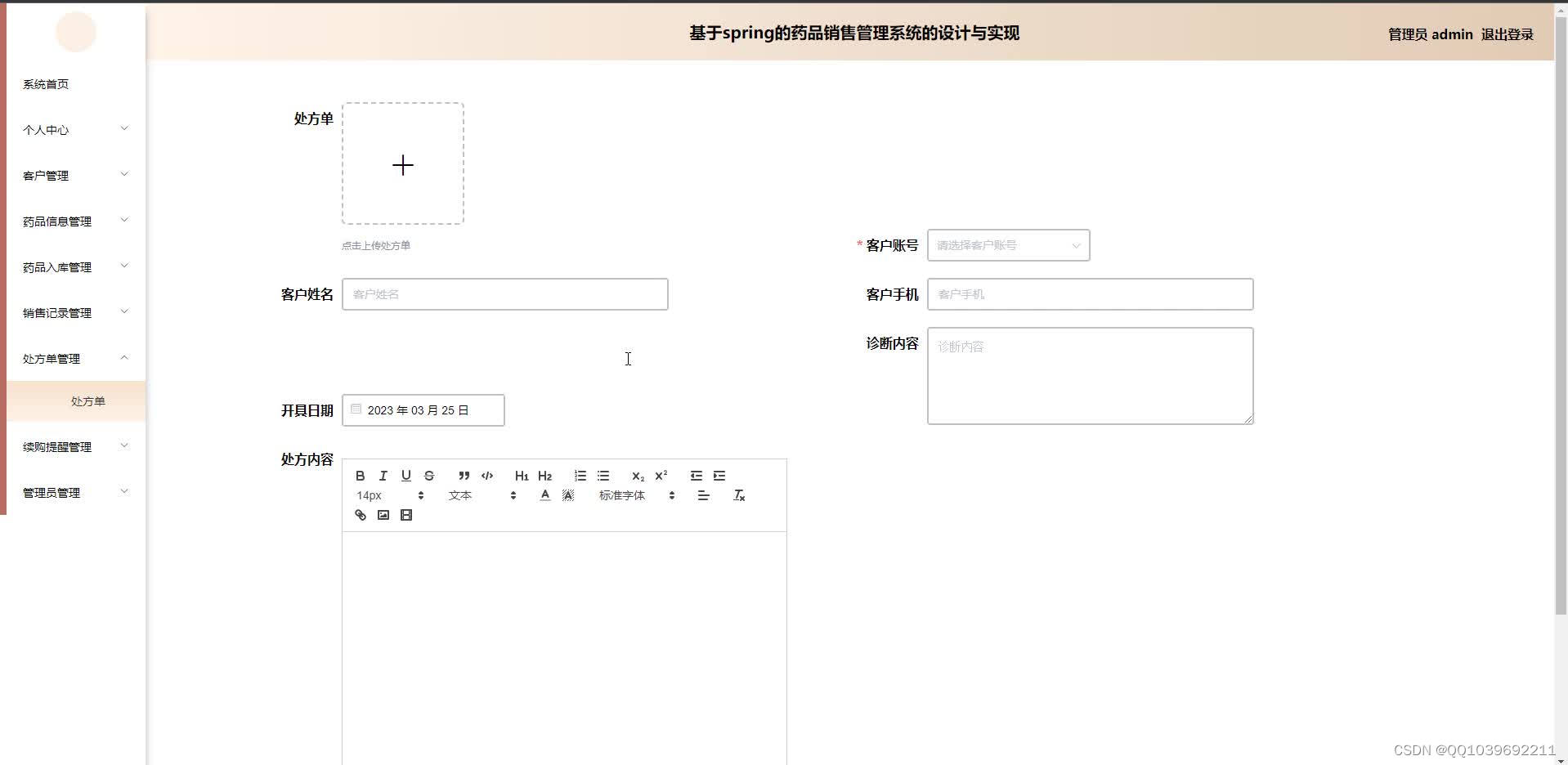Screen dimensions: 1568x765
Task: Expand the 续购提醒管理 menu
Action: point(75,447)
